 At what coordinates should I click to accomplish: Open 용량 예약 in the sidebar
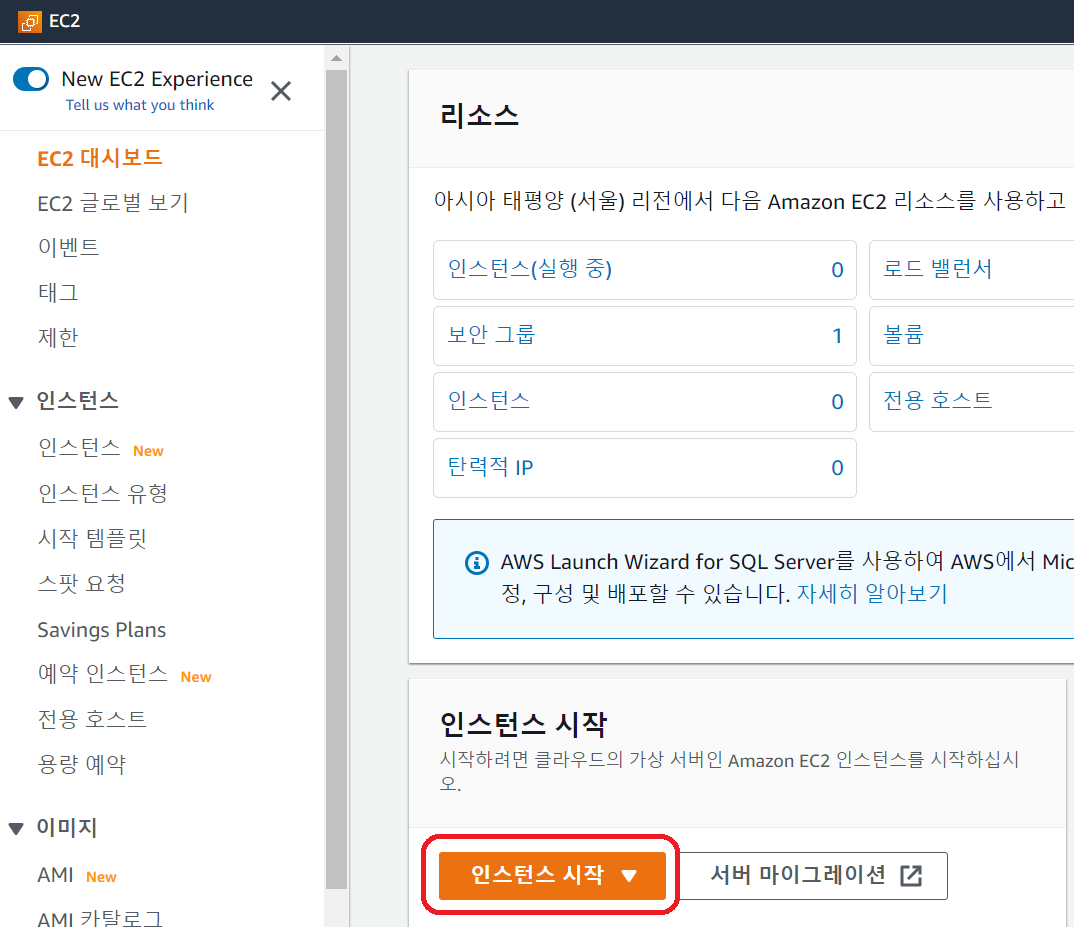click(82, 764)
